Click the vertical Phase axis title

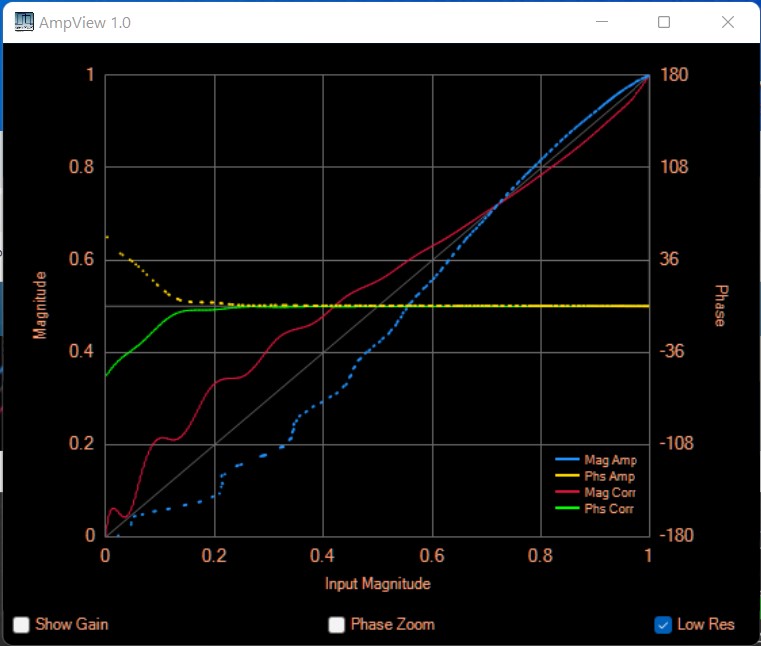click(719, 305)
